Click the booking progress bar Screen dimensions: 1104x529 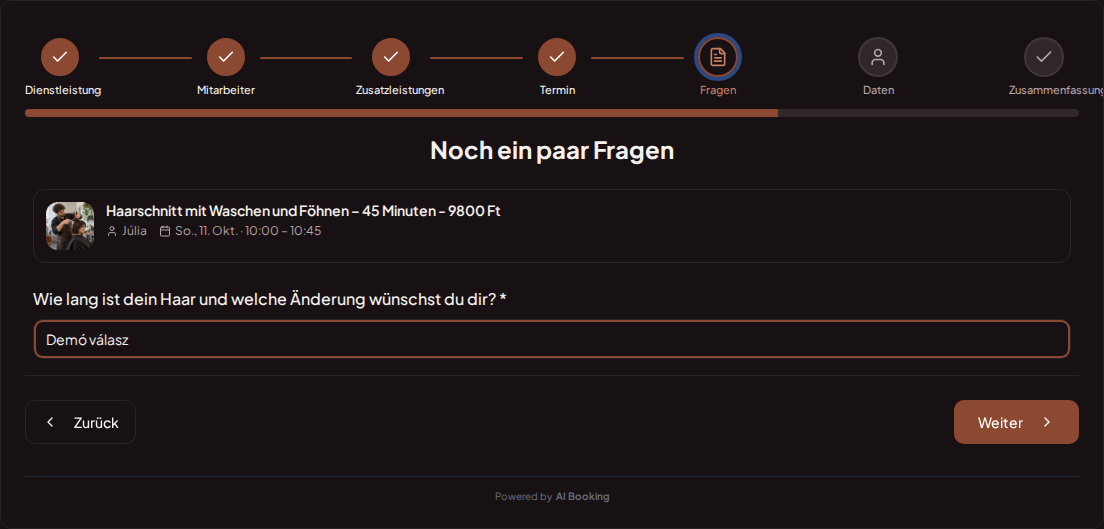click(x=552, y=113)
